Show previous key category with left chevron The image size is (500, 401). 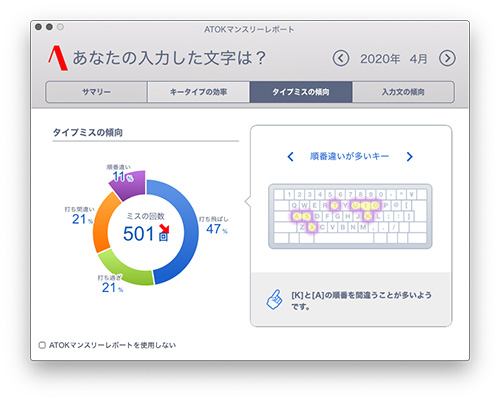[x=291, y=156]
